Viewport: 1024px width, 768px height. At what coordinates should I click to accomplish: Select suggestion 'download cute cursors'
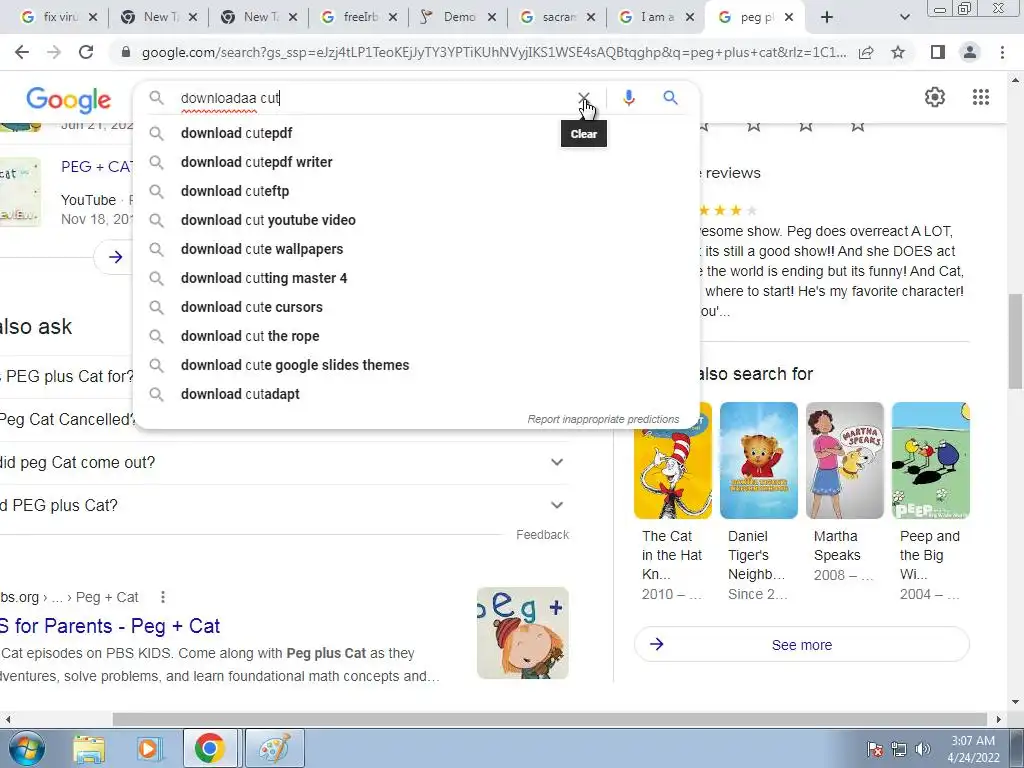[x=417, y=307]
